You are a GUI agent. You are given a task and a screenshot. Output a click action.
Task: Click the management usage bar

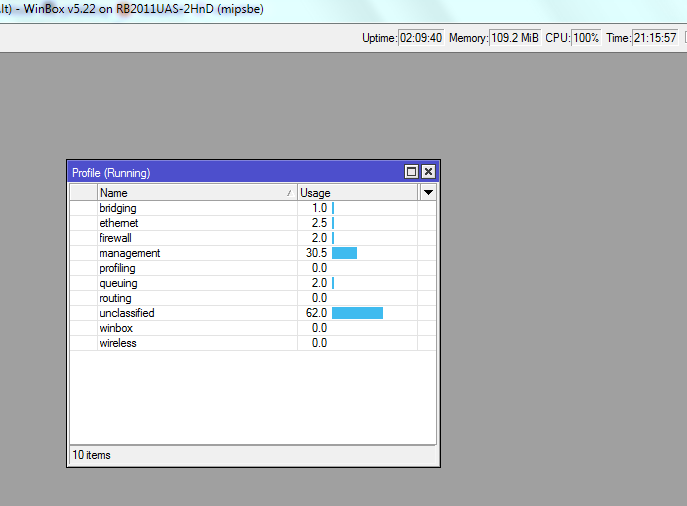(x=344, y=253)
